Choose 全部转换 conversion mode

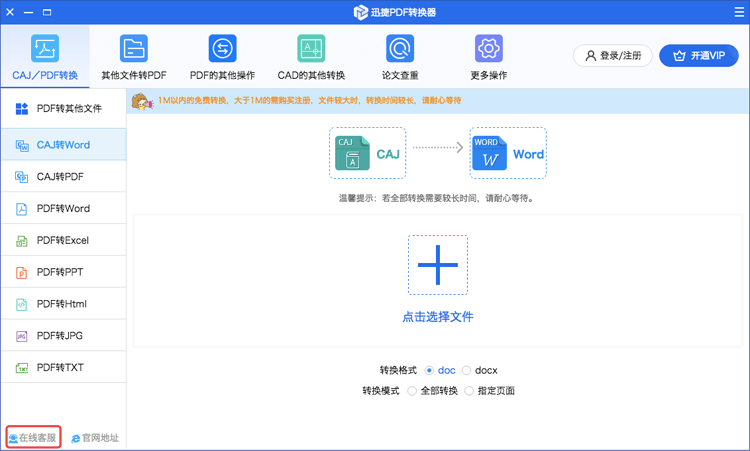click(x=412, y=391)
